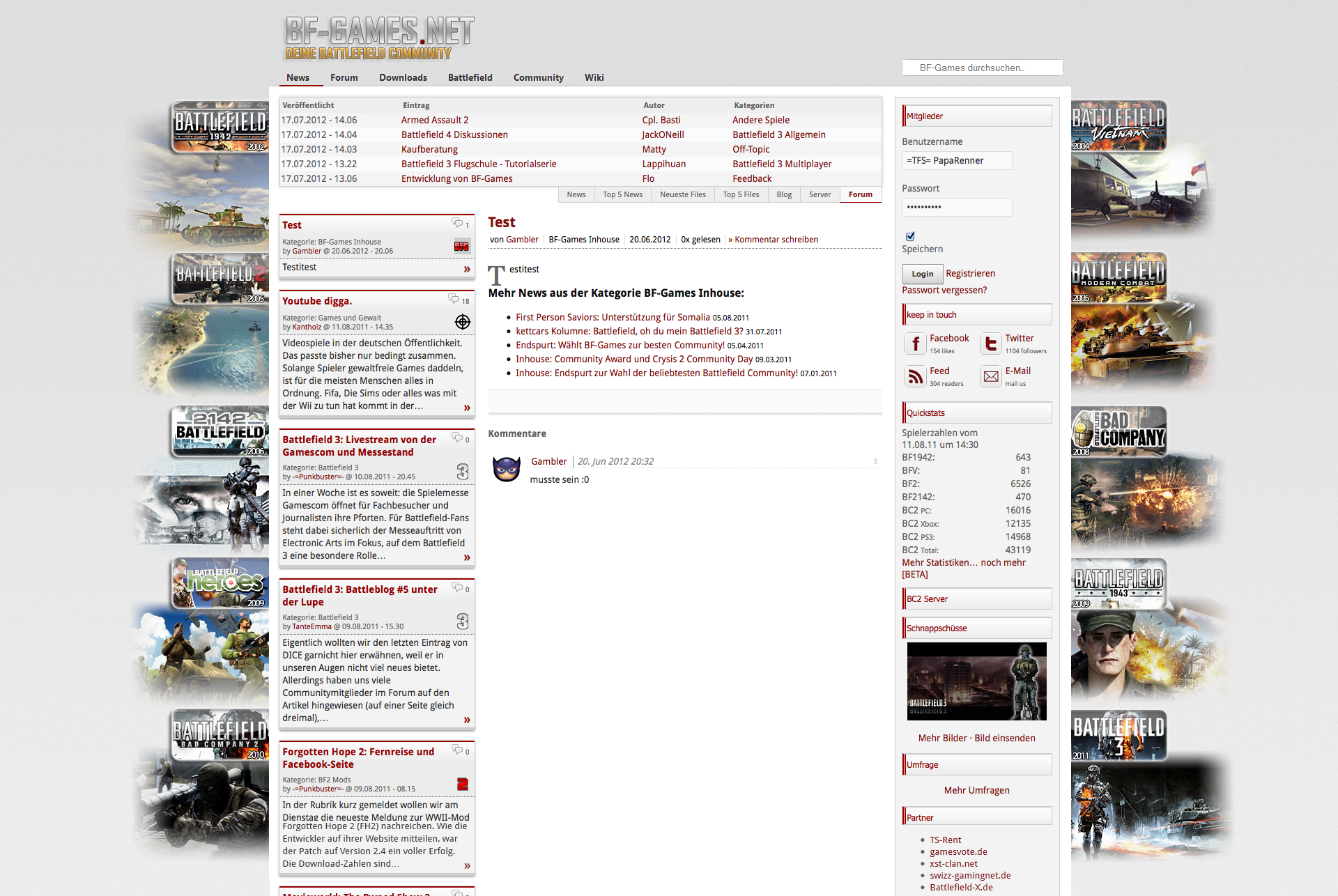This screenshot has width=1338, height=896.
Task: Toggle the Speichern login checkbox
Action: click(910, 236)
